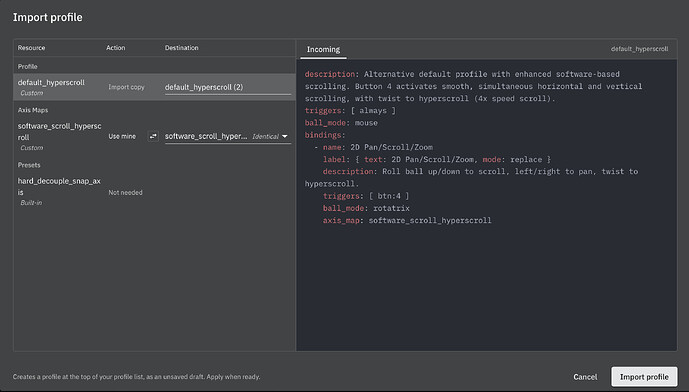
Task: Click the label line with mode: replace
Action: 437,160
